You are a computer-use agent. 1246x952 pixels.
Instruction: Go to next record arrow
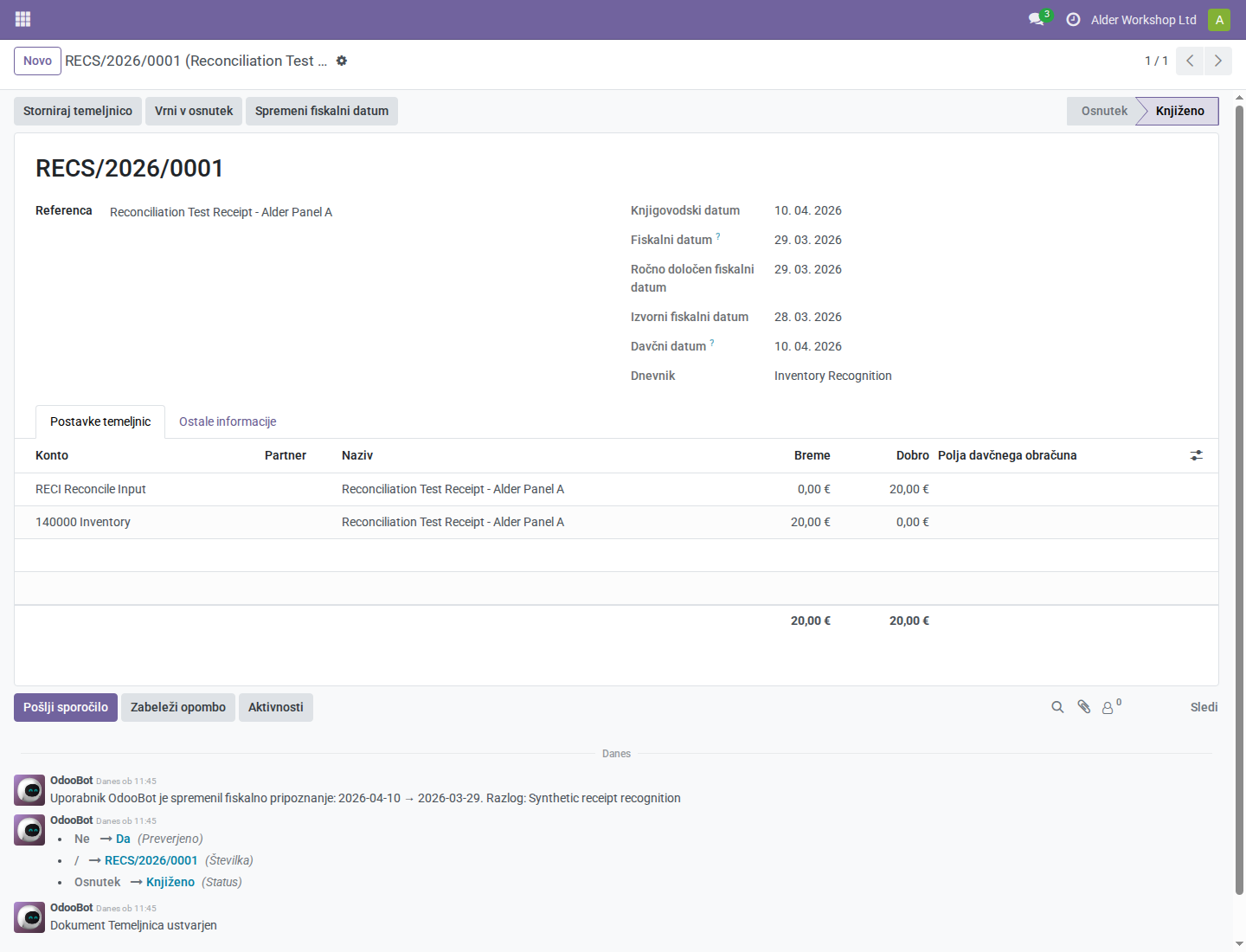pos(1217,61)
